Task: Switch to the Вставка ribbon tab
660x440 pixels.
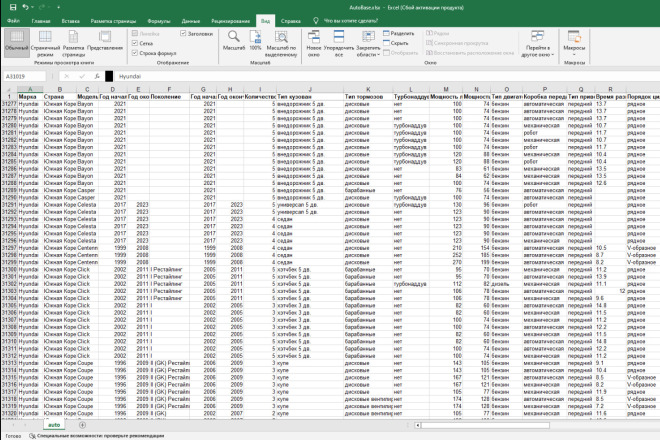Action: (70, 21)
